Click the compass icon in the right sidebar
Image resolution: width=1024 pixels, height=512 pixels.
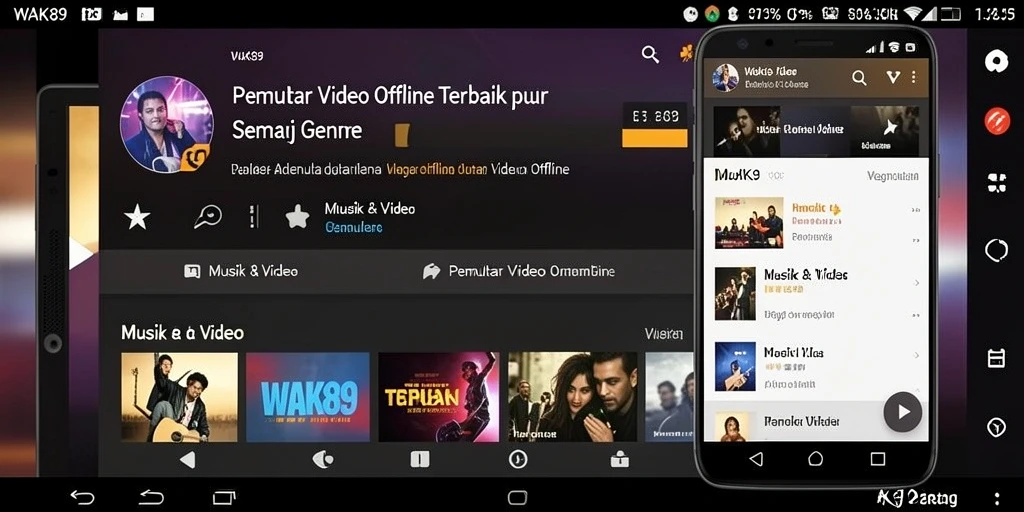click(x=996, y=428)
